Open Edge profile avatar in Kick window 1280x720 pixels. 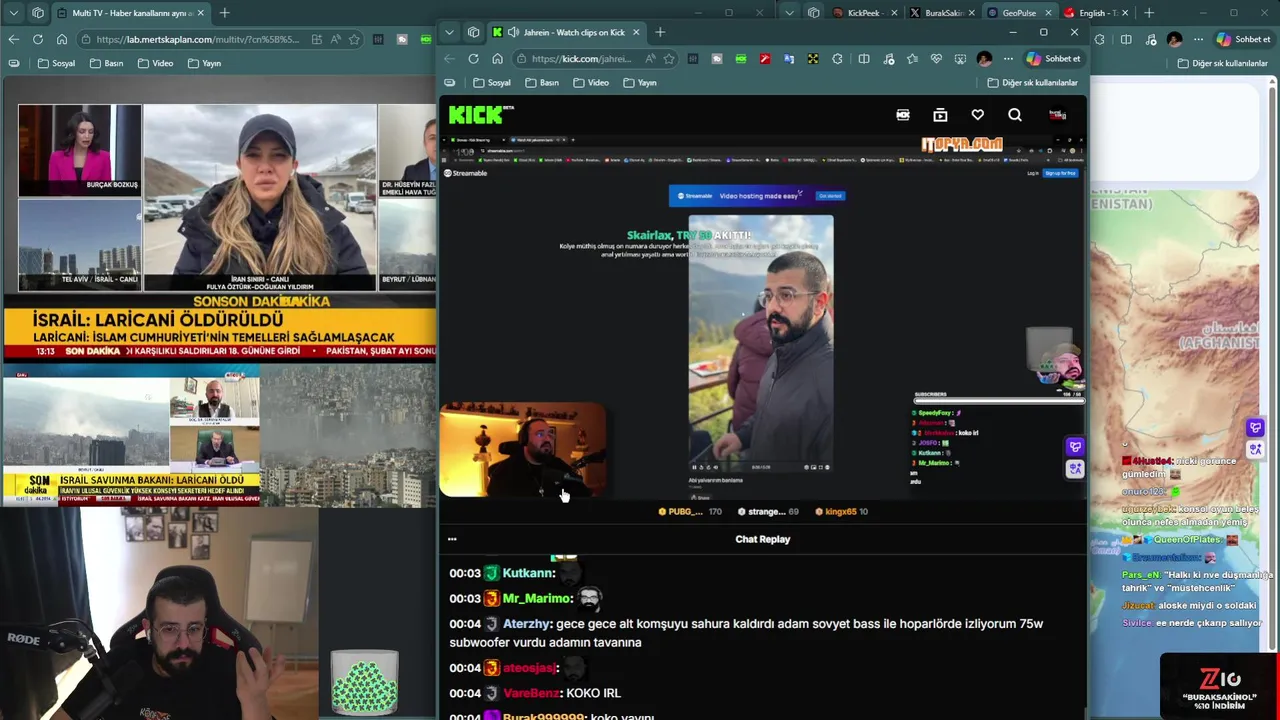click(984, 59)
